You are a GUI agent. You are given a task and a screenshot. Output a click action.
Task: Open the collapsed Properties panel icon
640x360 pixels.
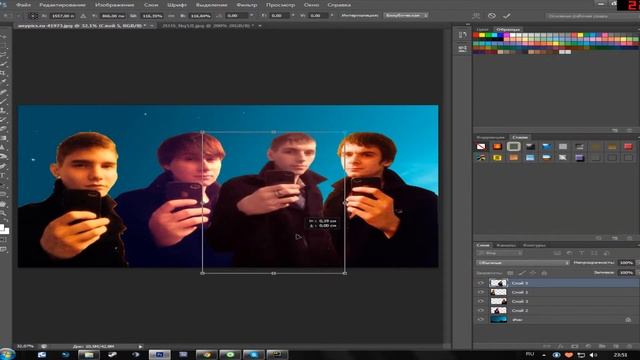(462, 49)
